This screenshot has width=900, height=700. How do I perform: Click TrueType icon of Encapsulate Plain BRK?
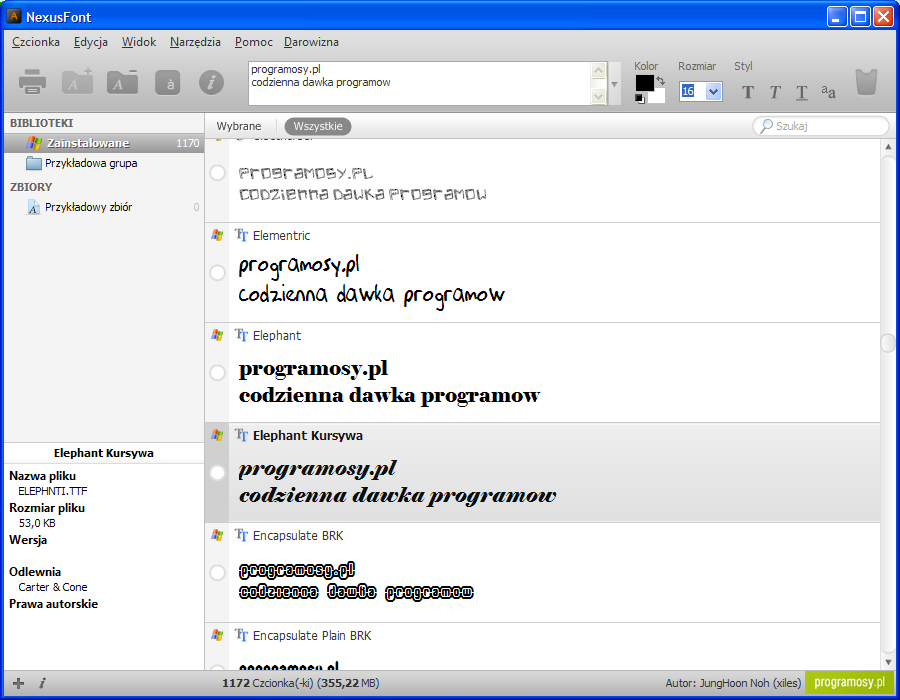click(241, 635)
